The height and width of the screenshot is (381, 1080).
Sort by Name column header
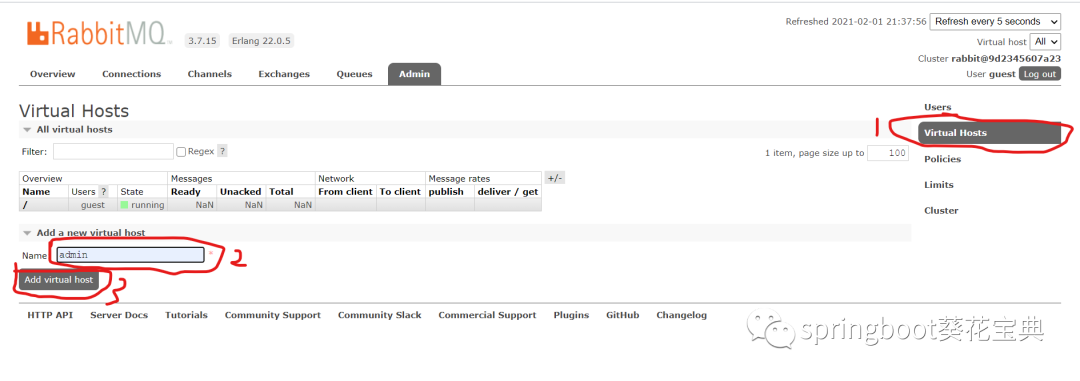click(36, 192)
